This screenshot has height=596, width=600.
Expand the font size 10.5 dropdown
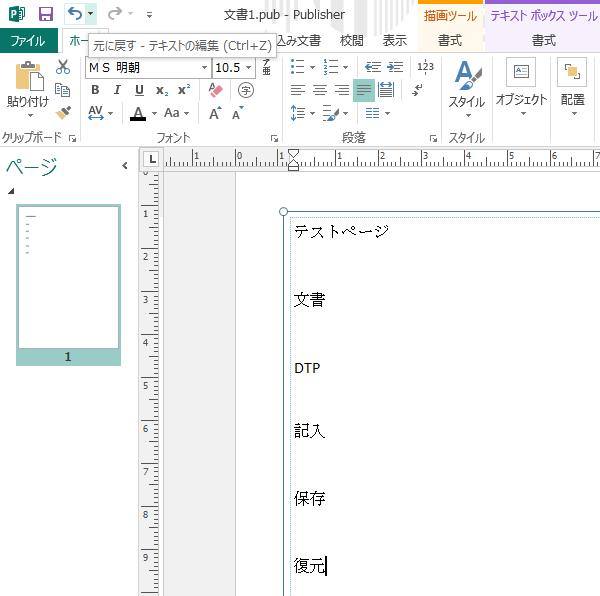[249, 68]
